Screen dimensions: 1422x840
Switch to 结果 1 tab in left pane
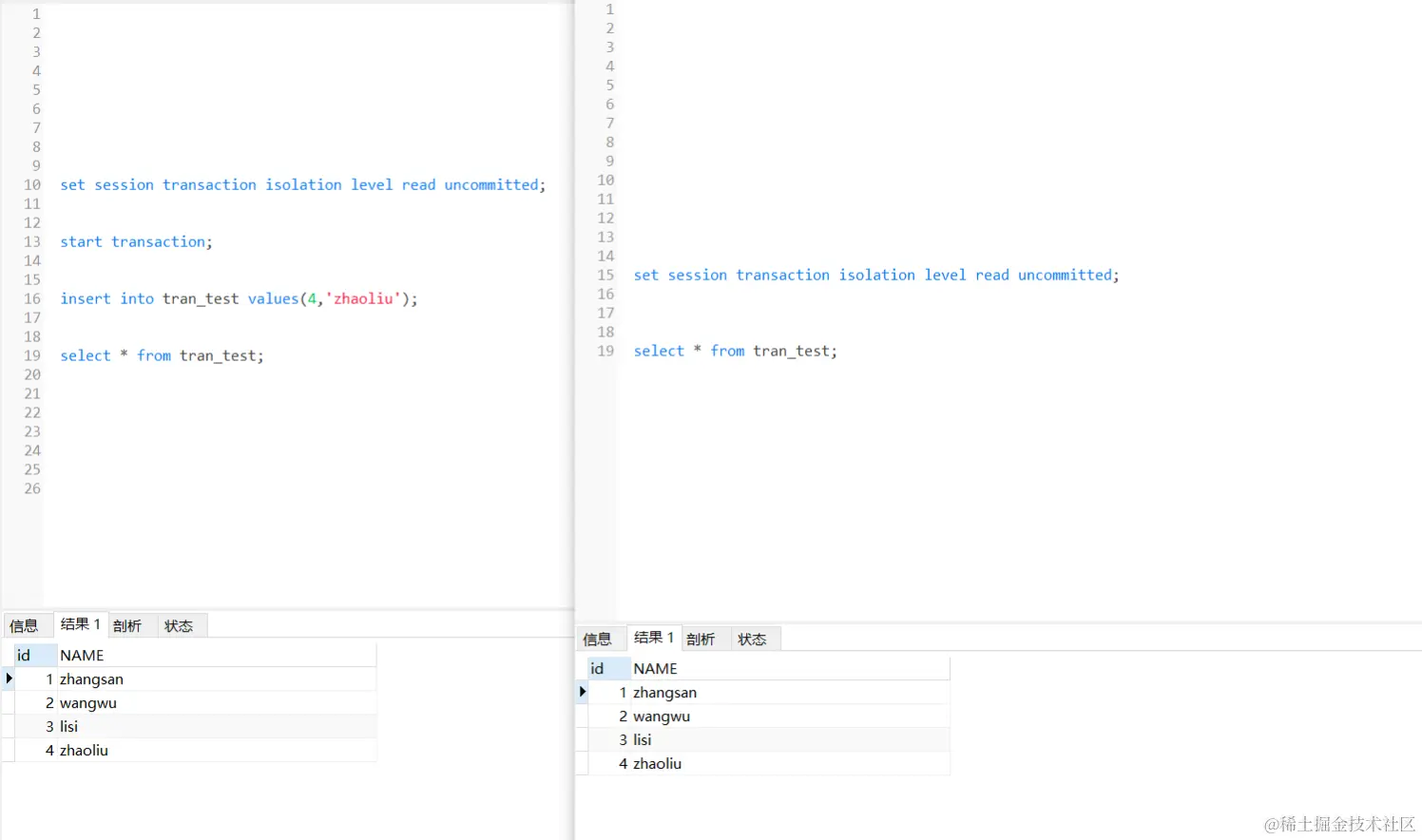[x=81, y=624]
